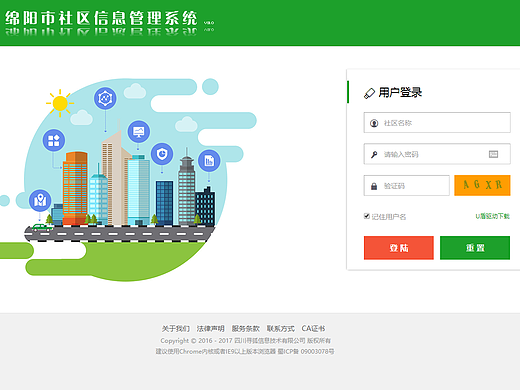Open the 关于我们 footer link
Viewport: 520px width, 390px height.
point(175,329)
